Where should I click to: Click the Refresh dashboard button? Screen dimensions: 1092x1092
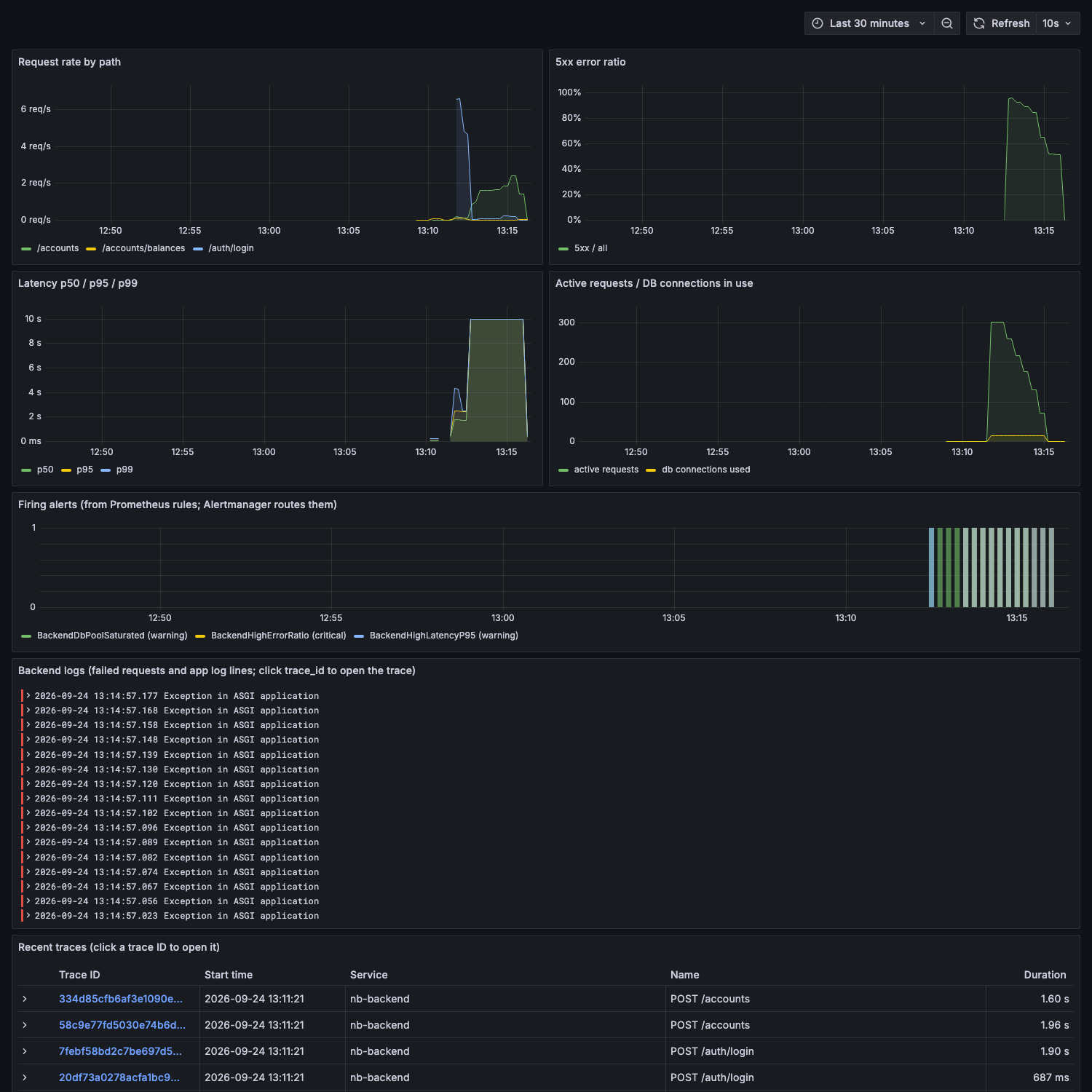pyautogui.click(x=1001, y=23)
